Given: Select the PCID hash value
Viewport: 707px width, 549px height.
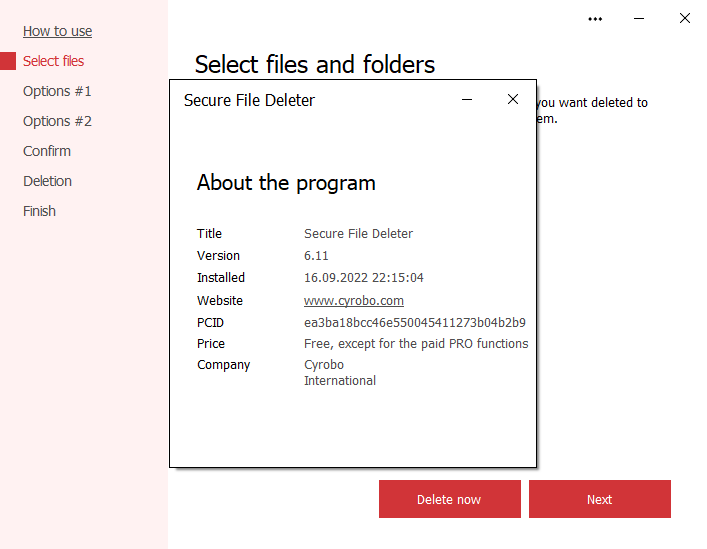Looking at the screenshot, I should coord(414,323).
